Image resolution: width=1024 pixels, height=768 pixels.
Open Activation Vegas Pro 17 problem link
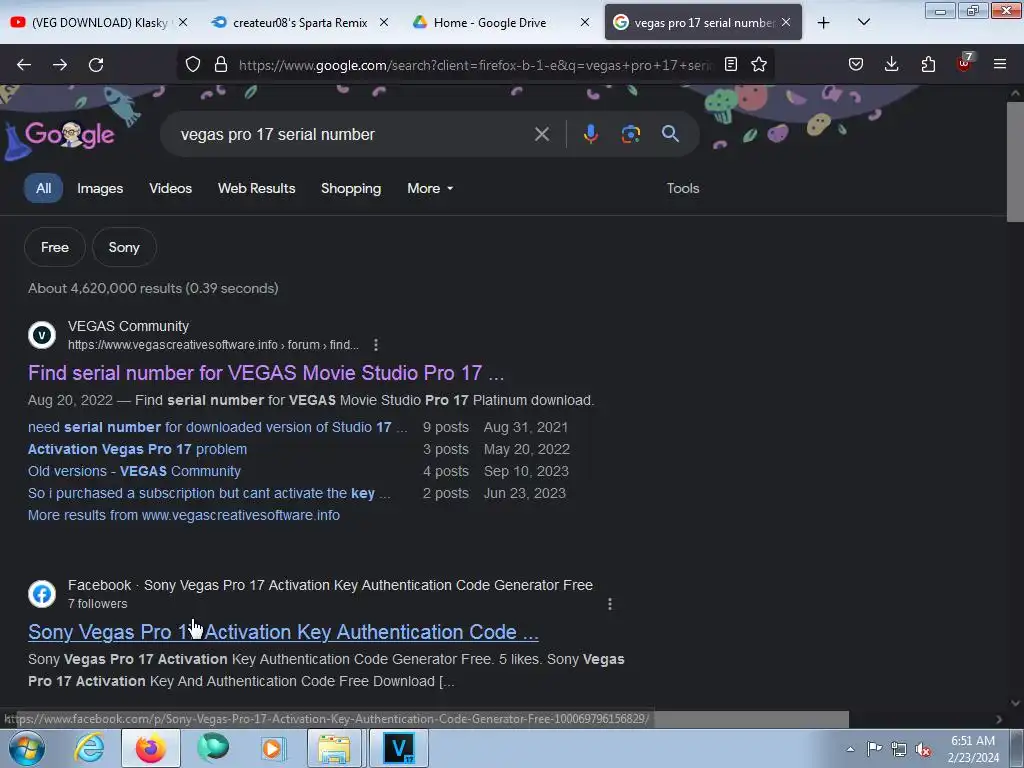[x=137, y=449]
